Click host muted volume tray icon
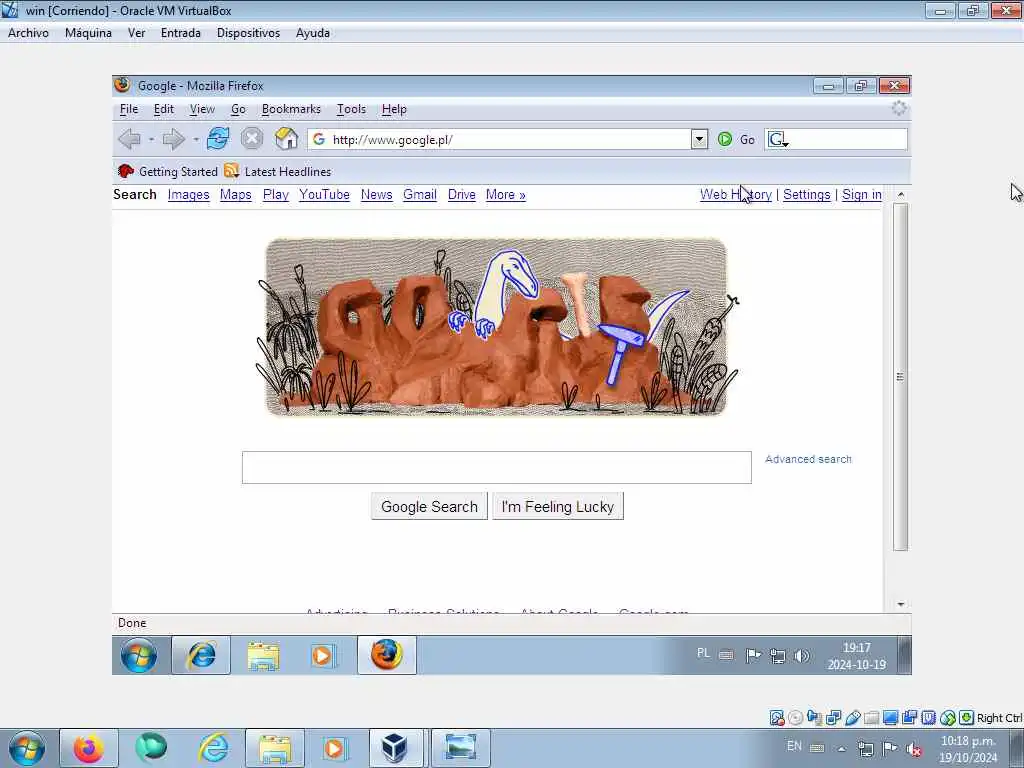Screen dimensions: 1024x768 point(916,749)
